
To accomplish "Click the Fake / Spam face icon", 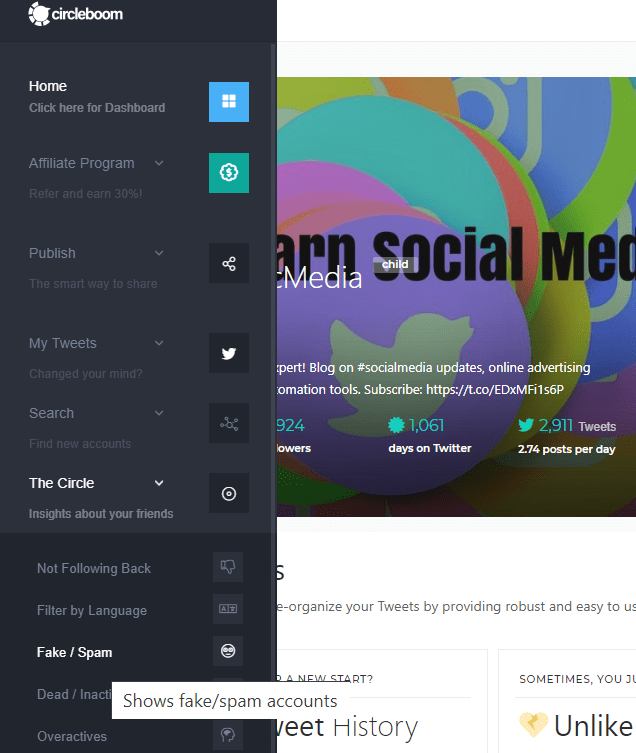I will click(228, 651).
